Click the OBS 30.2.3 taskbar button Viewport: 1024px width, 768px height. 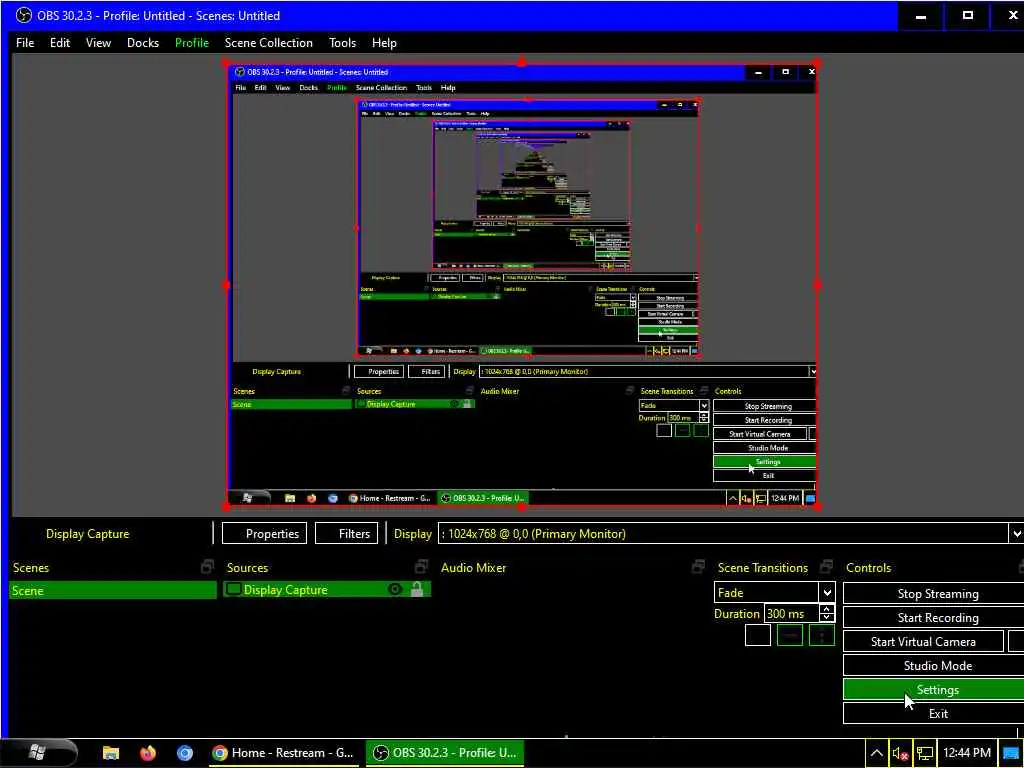coord(447,752)
